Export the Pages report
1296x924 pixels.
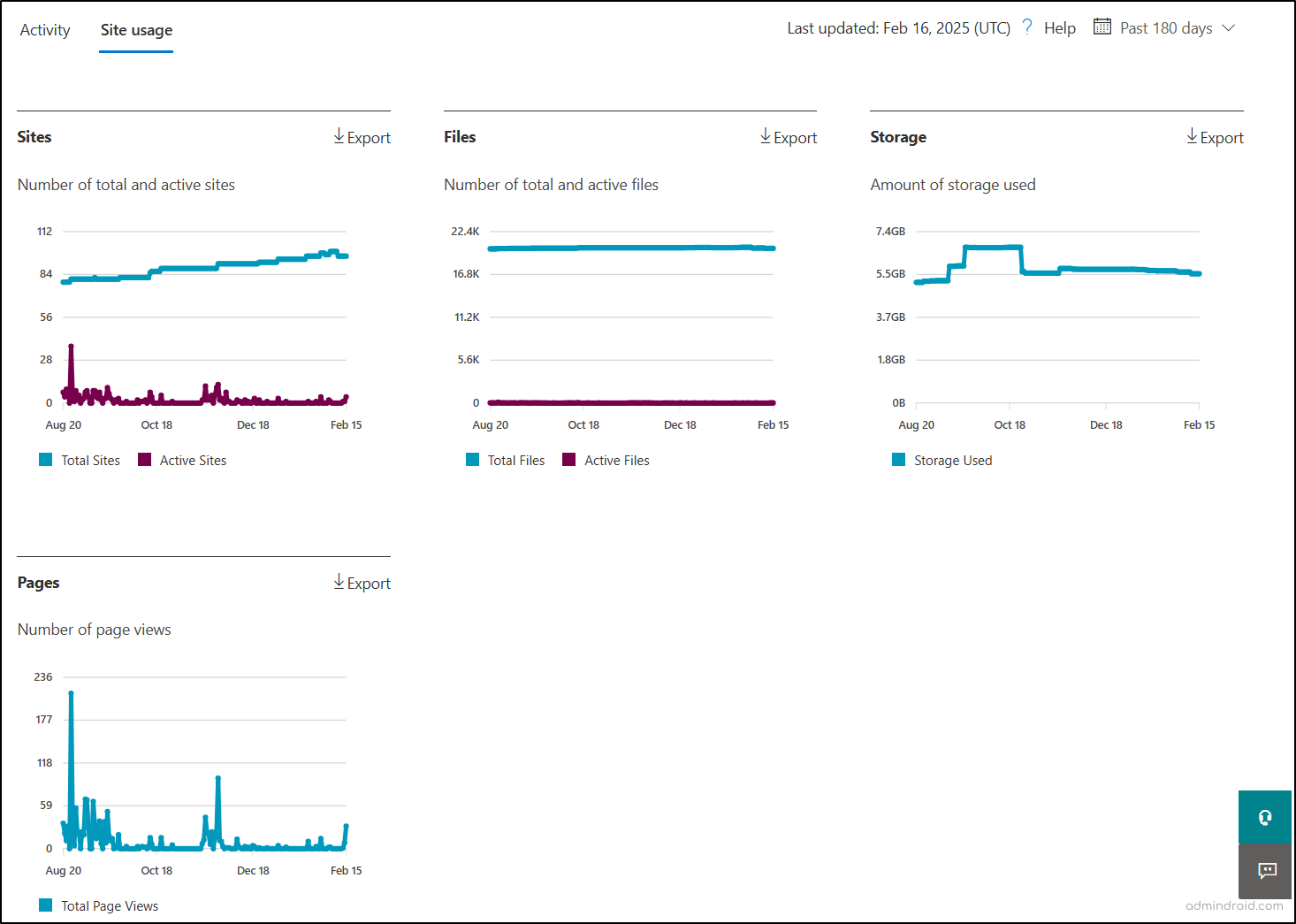[362, 582]
